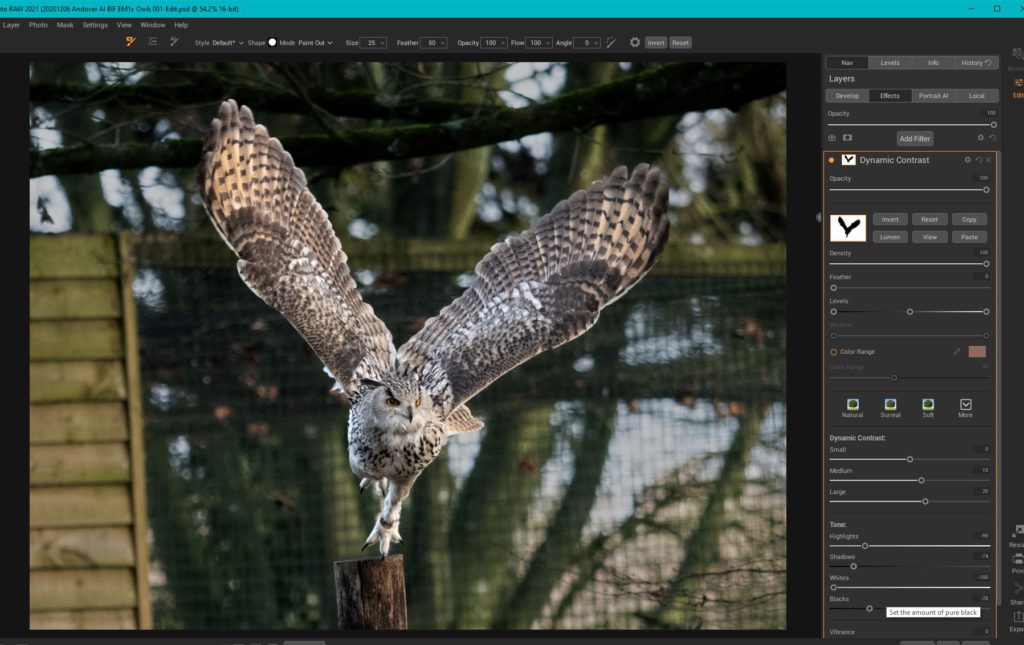Enable the Color Range option
The width and height of the screenshot is (1024, 645).
coord(834,352)
